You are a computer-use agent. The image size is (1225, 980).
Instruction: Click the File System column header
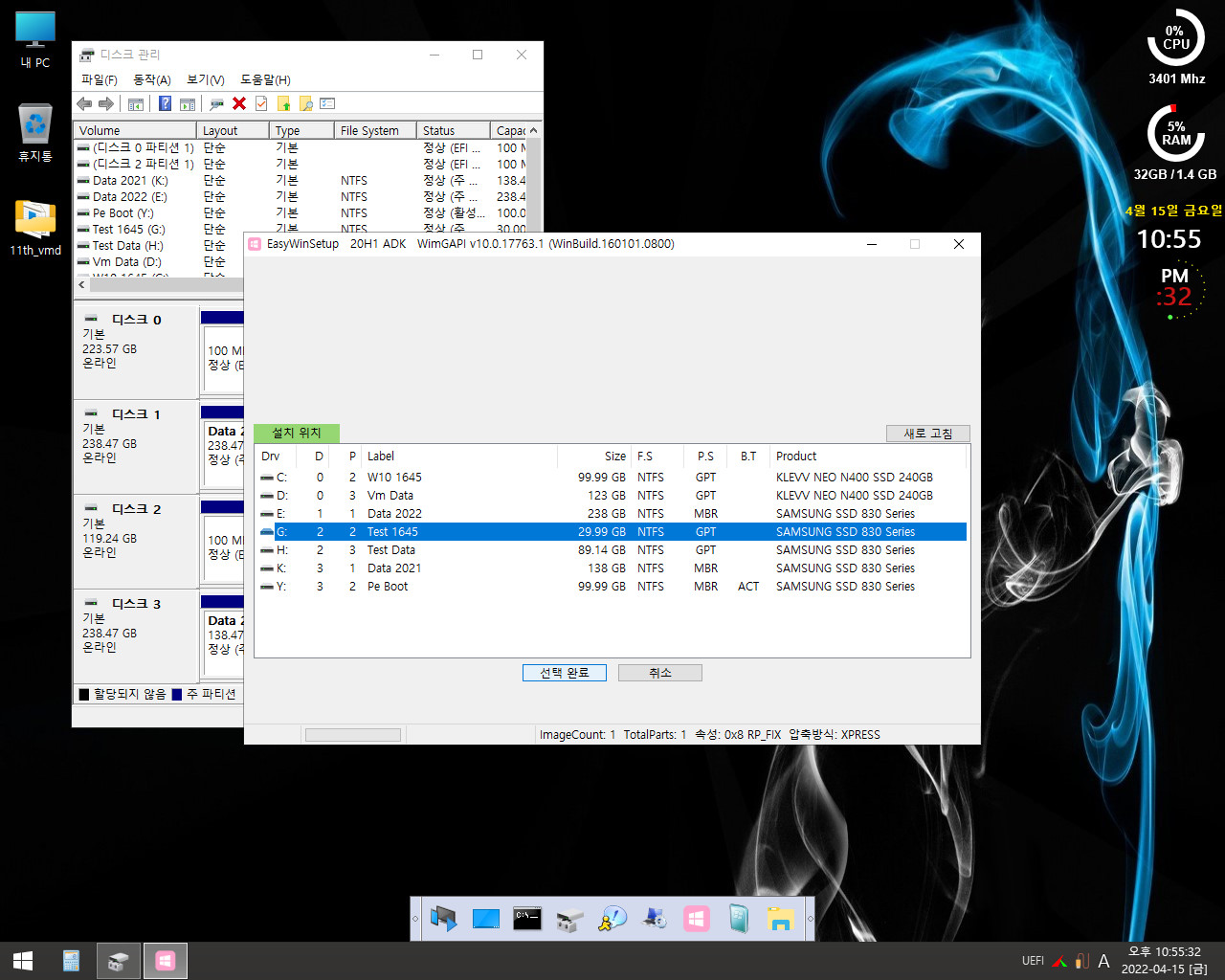375,130
